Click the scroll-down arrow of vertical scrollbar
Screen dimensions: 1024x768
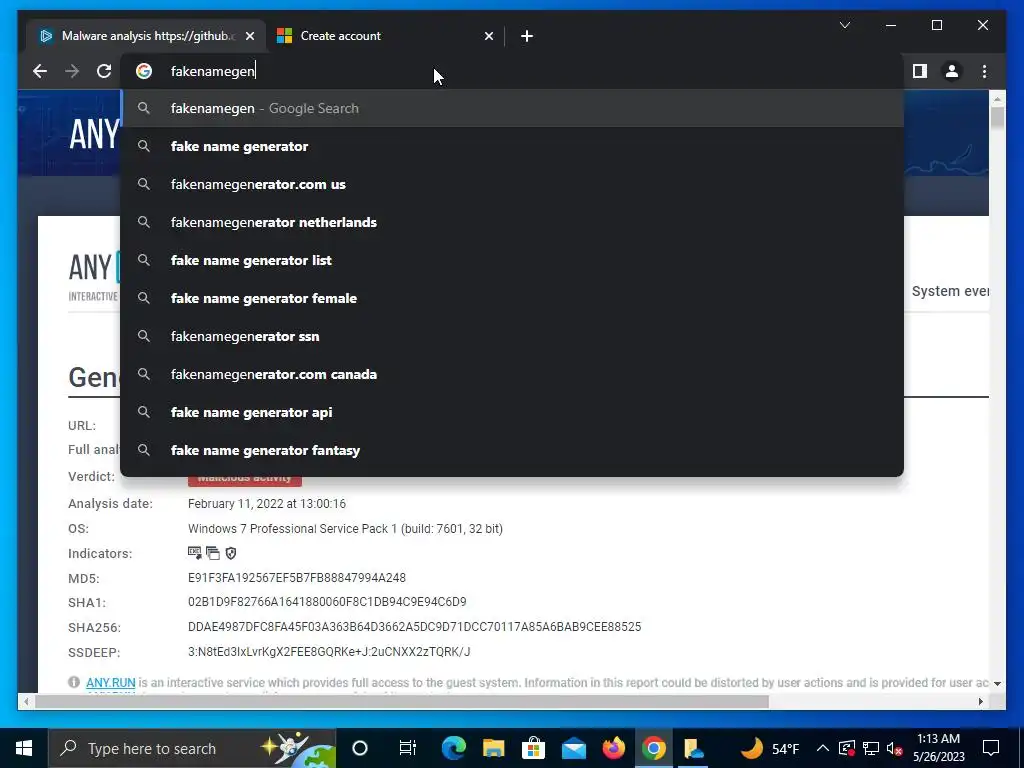(997, 683)
